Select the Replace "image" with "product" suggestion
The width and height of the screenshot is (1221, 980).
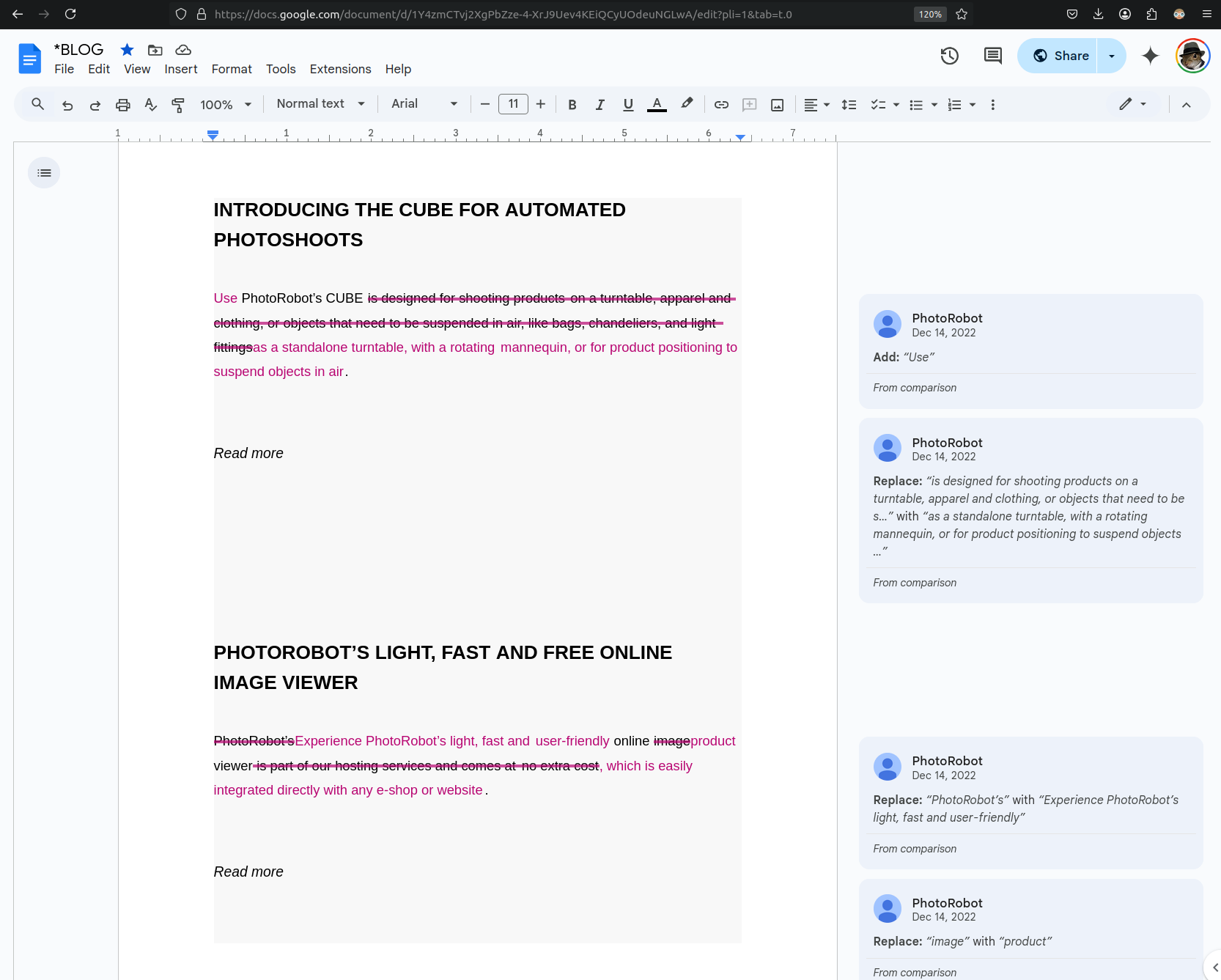[x=1030, y=929]
